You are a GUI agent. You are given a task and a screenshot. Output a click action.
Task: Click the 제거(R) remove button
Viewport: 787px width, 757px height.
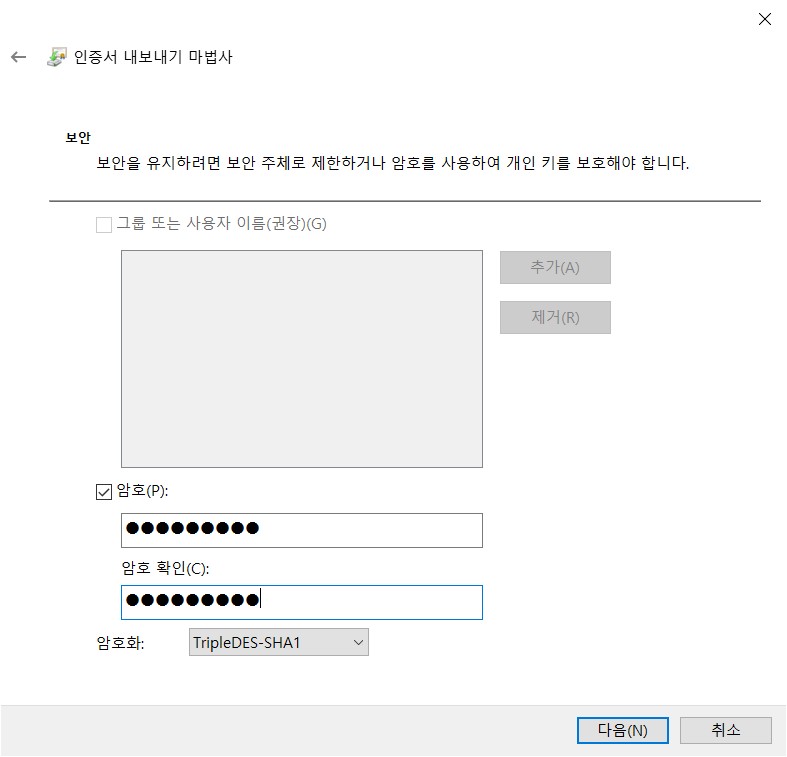pyautogui.click(x=555, y=317)
